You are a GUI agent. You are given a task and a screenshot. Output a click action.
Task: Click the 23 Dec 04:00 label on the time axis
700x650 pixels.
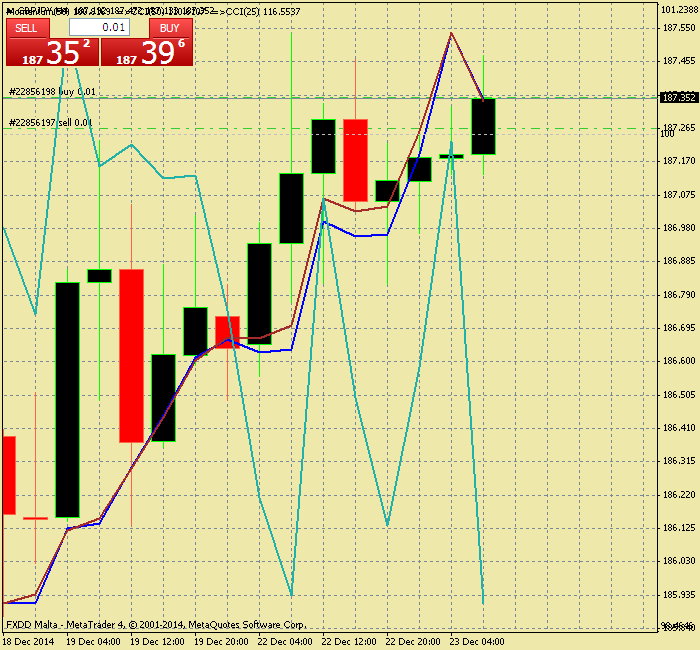(474, 641)
